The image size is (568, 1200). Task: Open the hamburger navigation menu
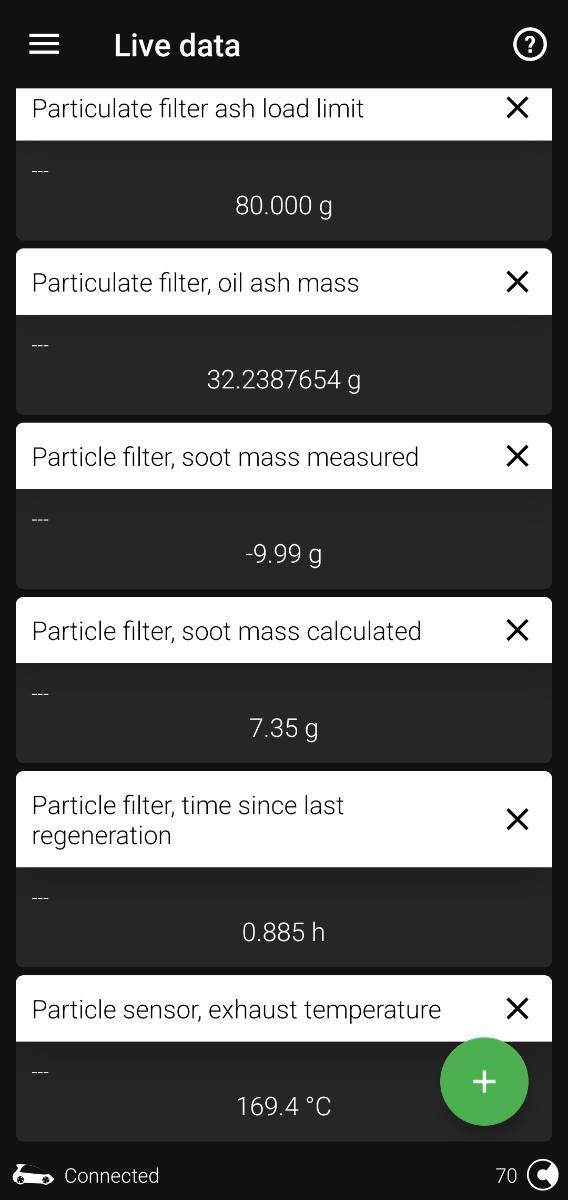44,45
